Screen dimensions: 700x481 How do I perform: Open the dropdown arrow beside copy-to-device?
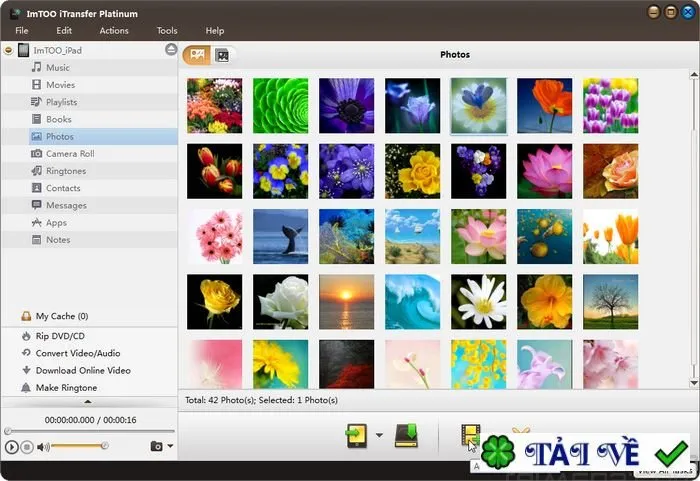379,435
